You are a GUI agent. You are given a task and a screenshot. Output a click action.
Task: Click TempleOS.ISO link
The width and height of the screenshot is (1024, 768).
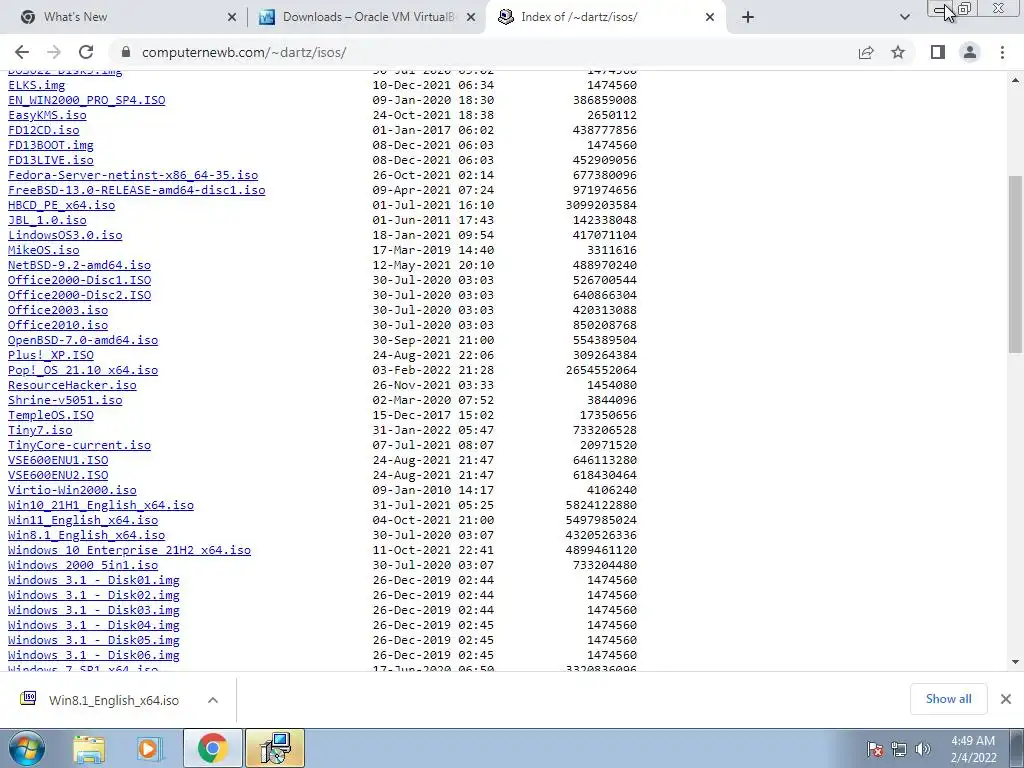51,415
